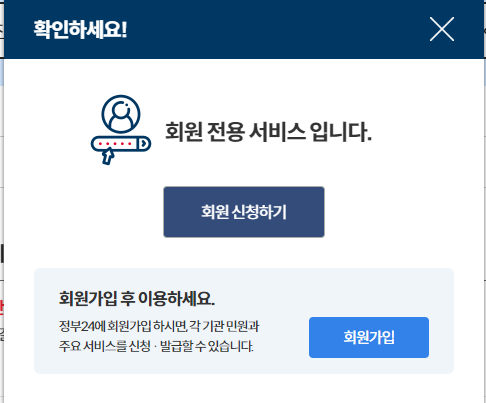Click the password bar graphic with red dots
The height and width of the screenshot is (403, 486).
[x=121, y=144]
